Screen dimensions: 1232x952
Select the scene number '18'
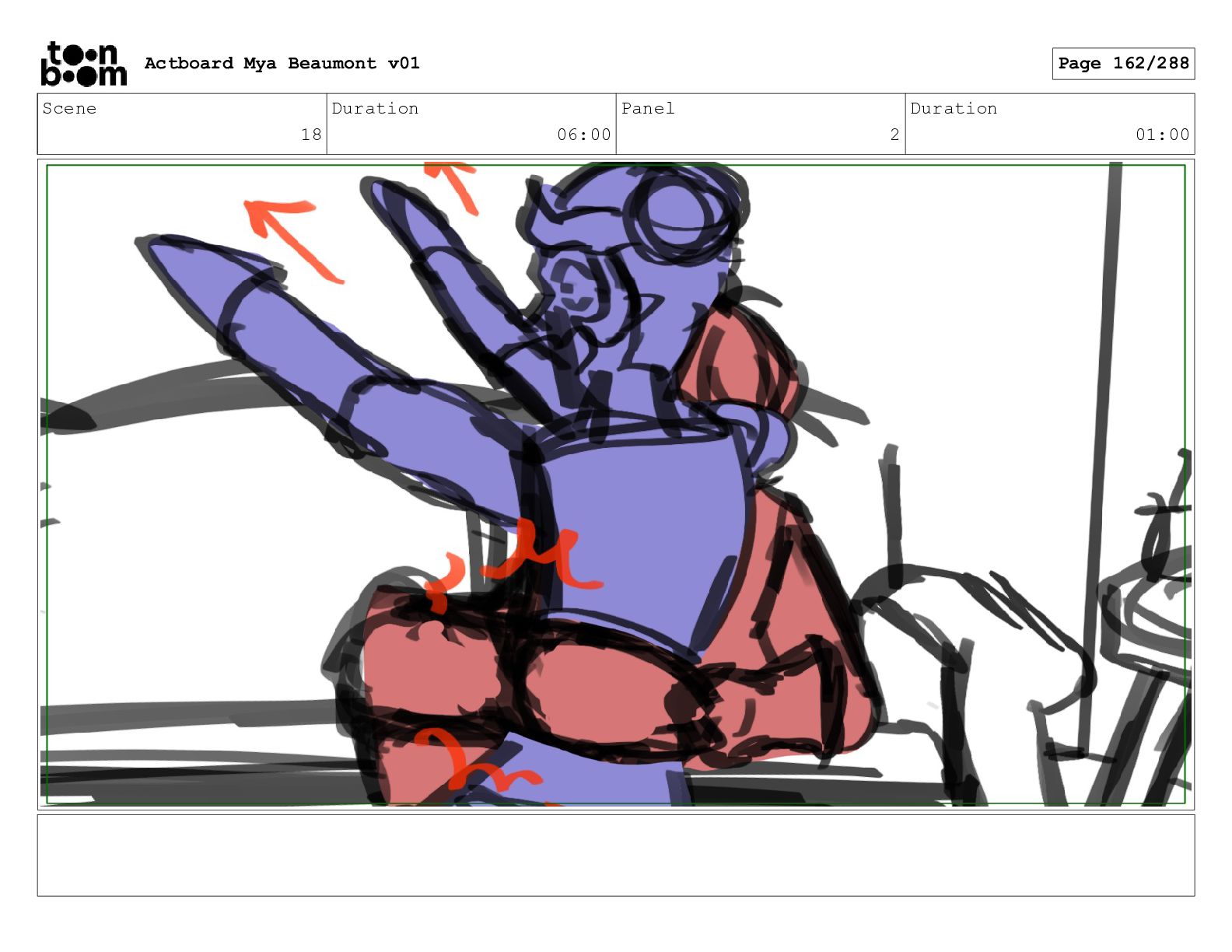point(311,135)
